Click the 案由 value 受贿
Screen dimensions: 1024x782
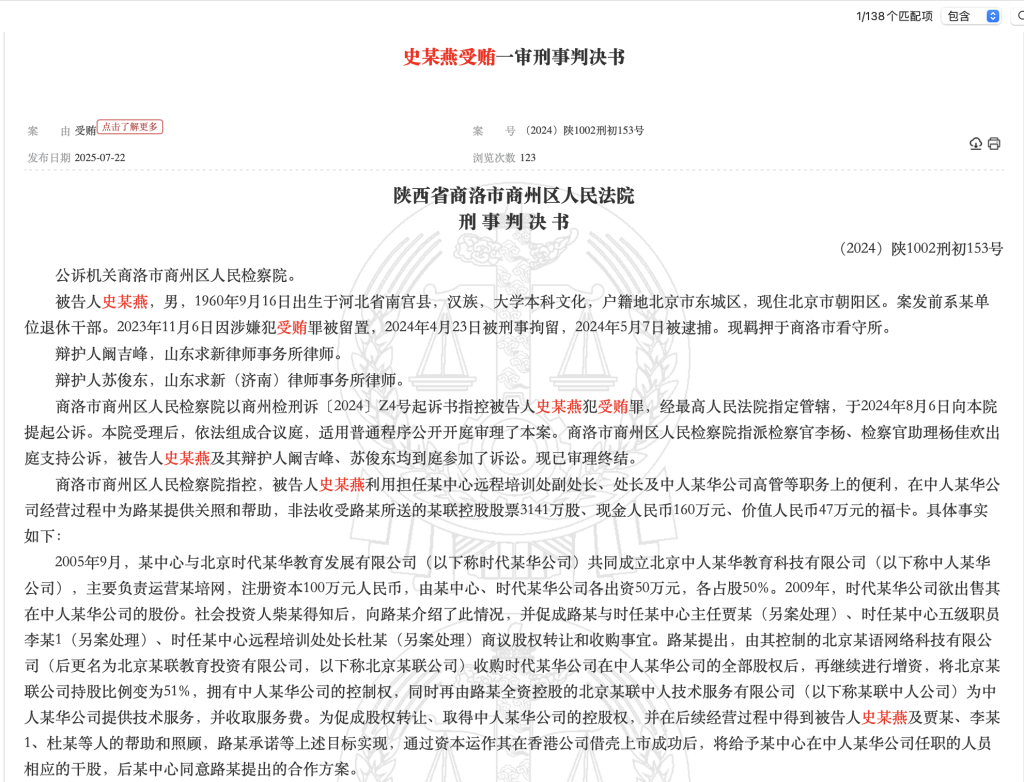[86, 131]
